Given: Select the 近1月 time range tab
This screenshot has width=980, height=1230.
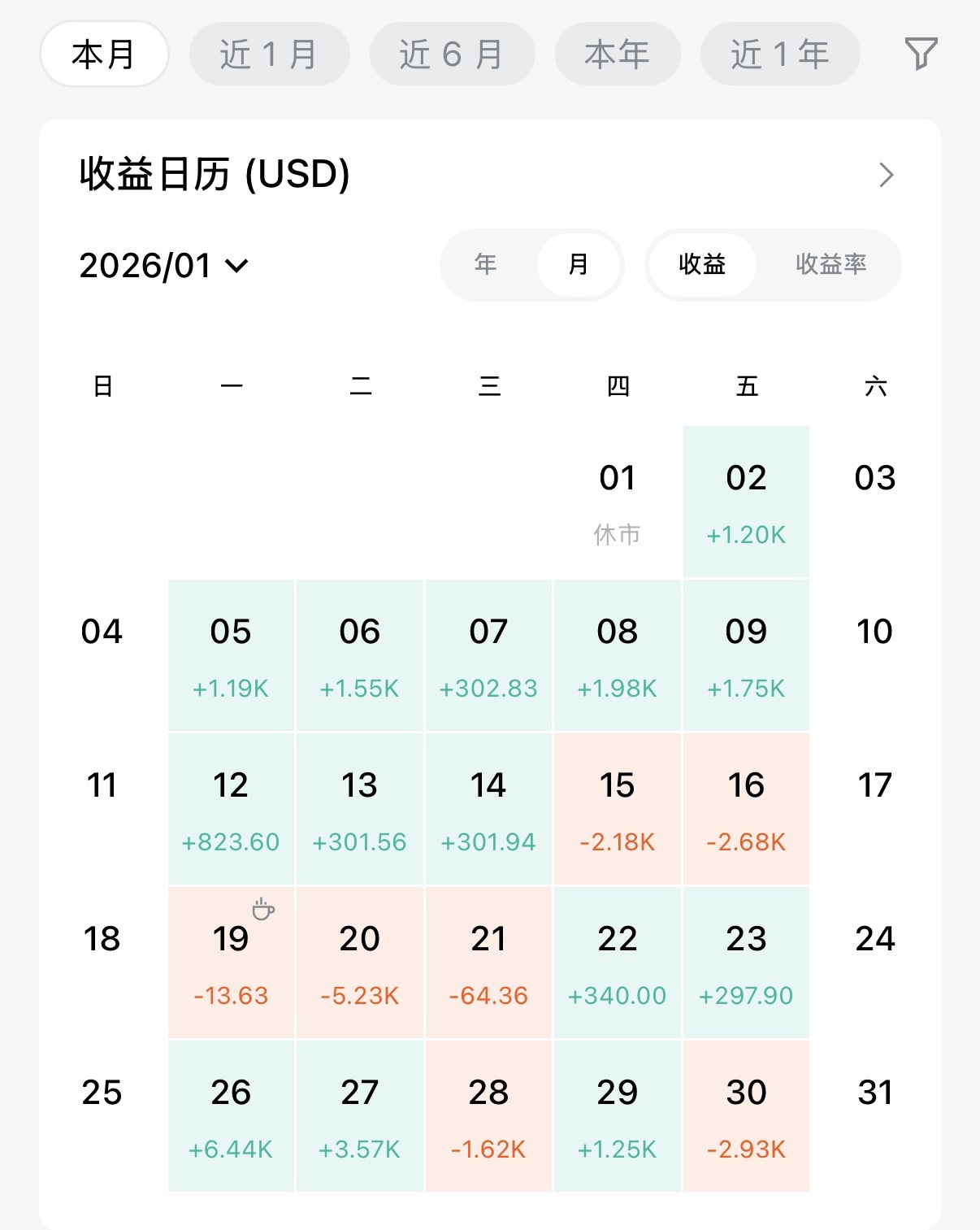Looking at the screenshot, I should pyautogui.click(x=269, y=54).
